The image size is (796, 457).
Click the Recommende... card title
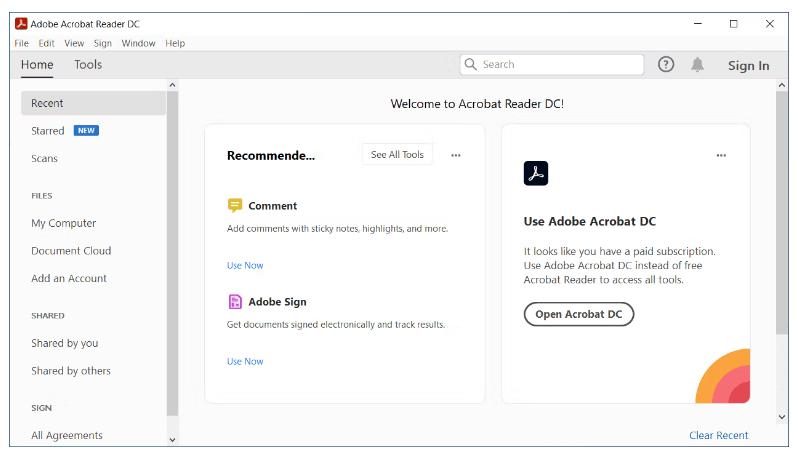pos(271,155)
